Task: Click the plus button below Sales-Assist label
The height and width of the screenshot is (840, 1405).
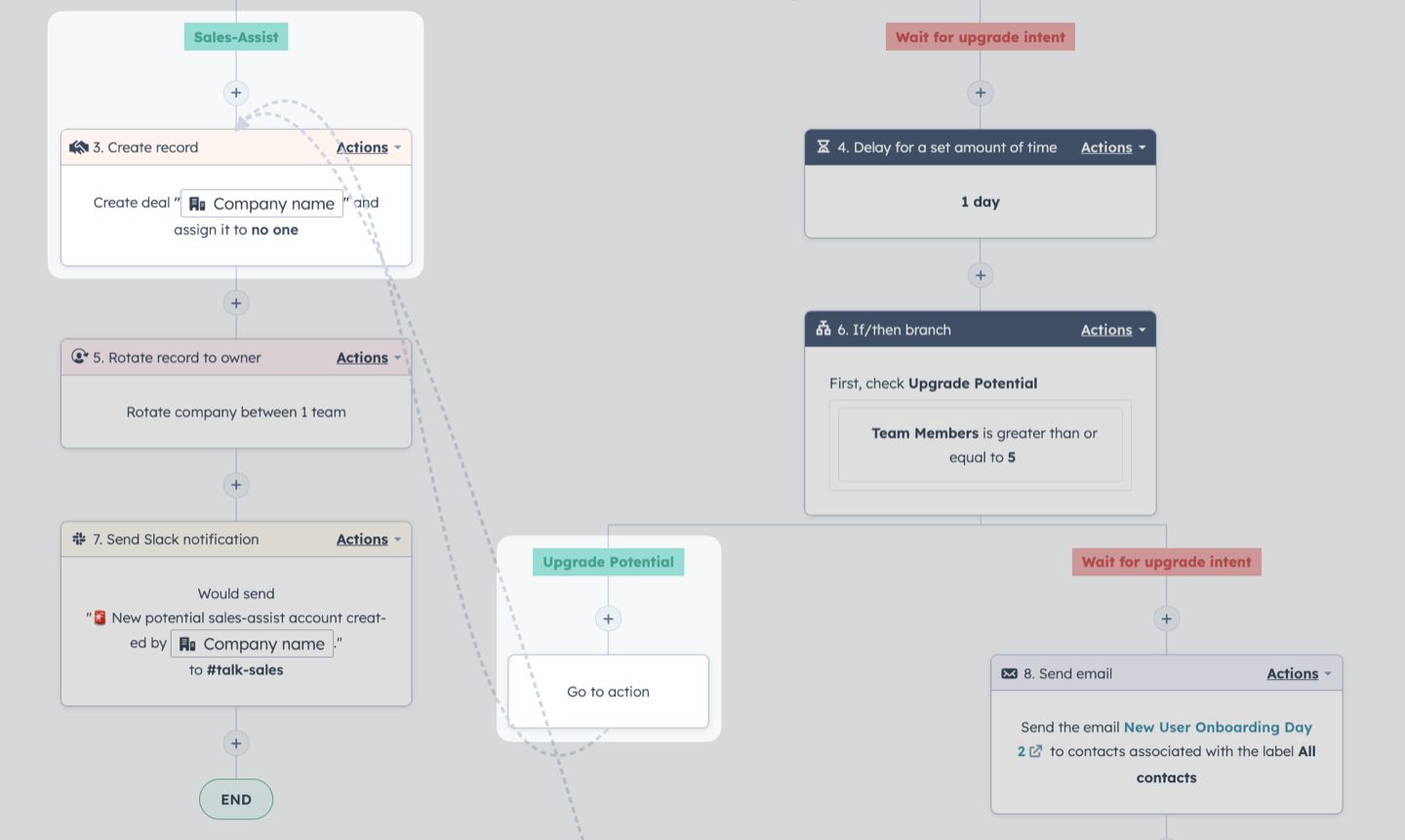Action: coord(236,93)
